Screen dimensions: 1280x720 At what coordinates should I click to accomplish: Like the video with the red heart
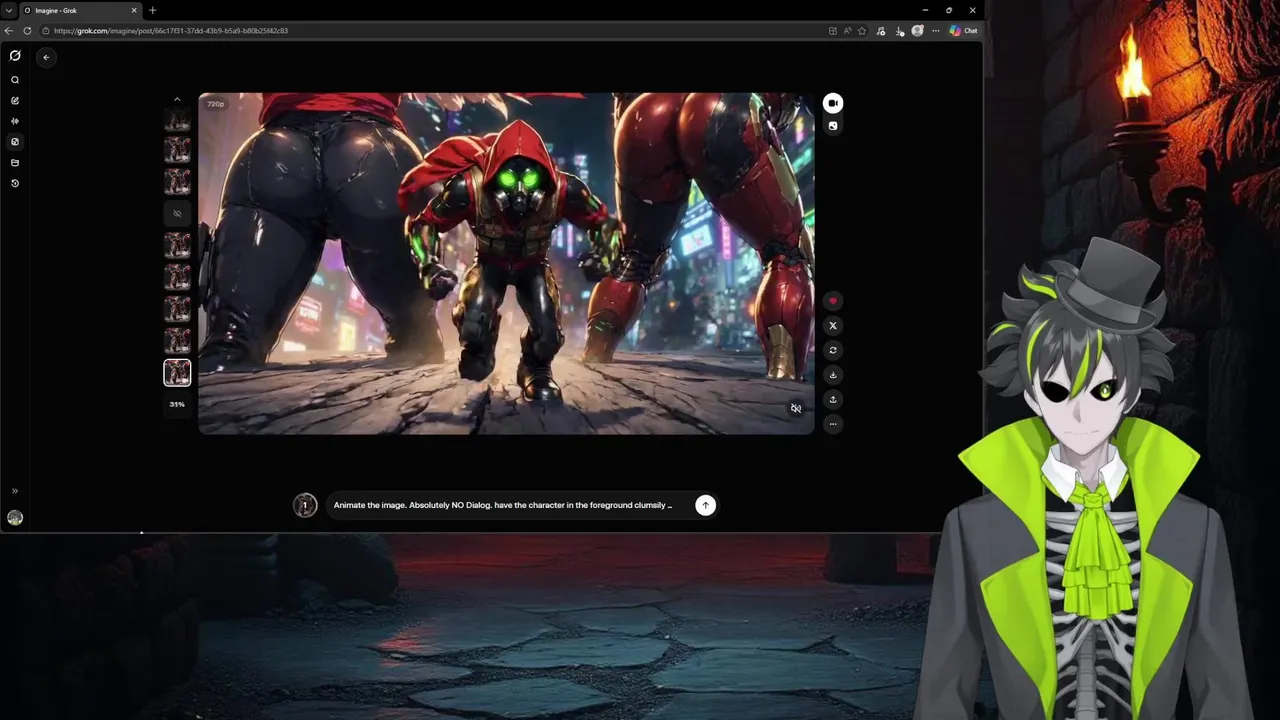(x=832, y=301)
